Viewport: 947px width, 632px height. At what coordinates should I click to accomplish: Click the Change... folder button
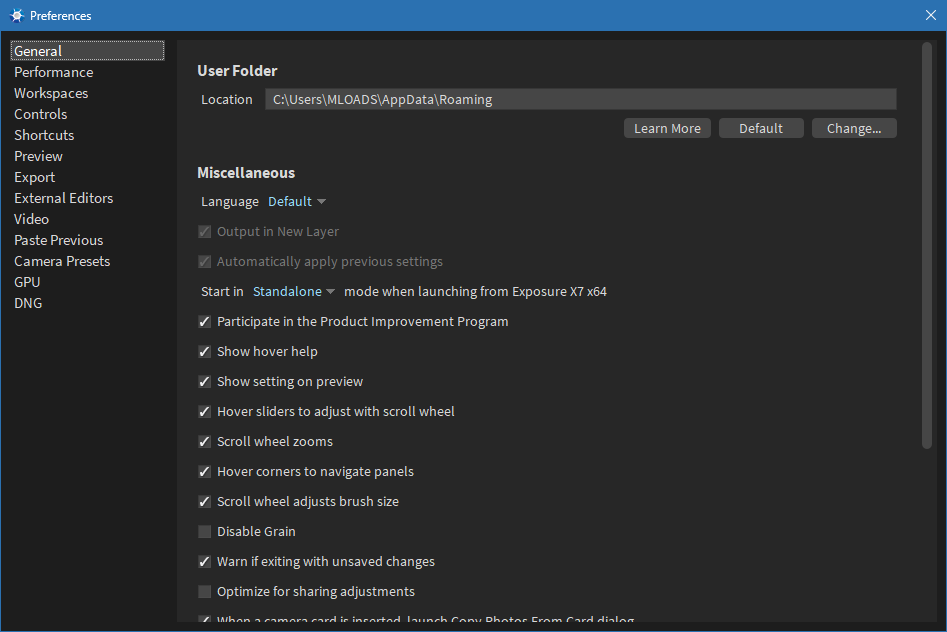pos(854,128)
